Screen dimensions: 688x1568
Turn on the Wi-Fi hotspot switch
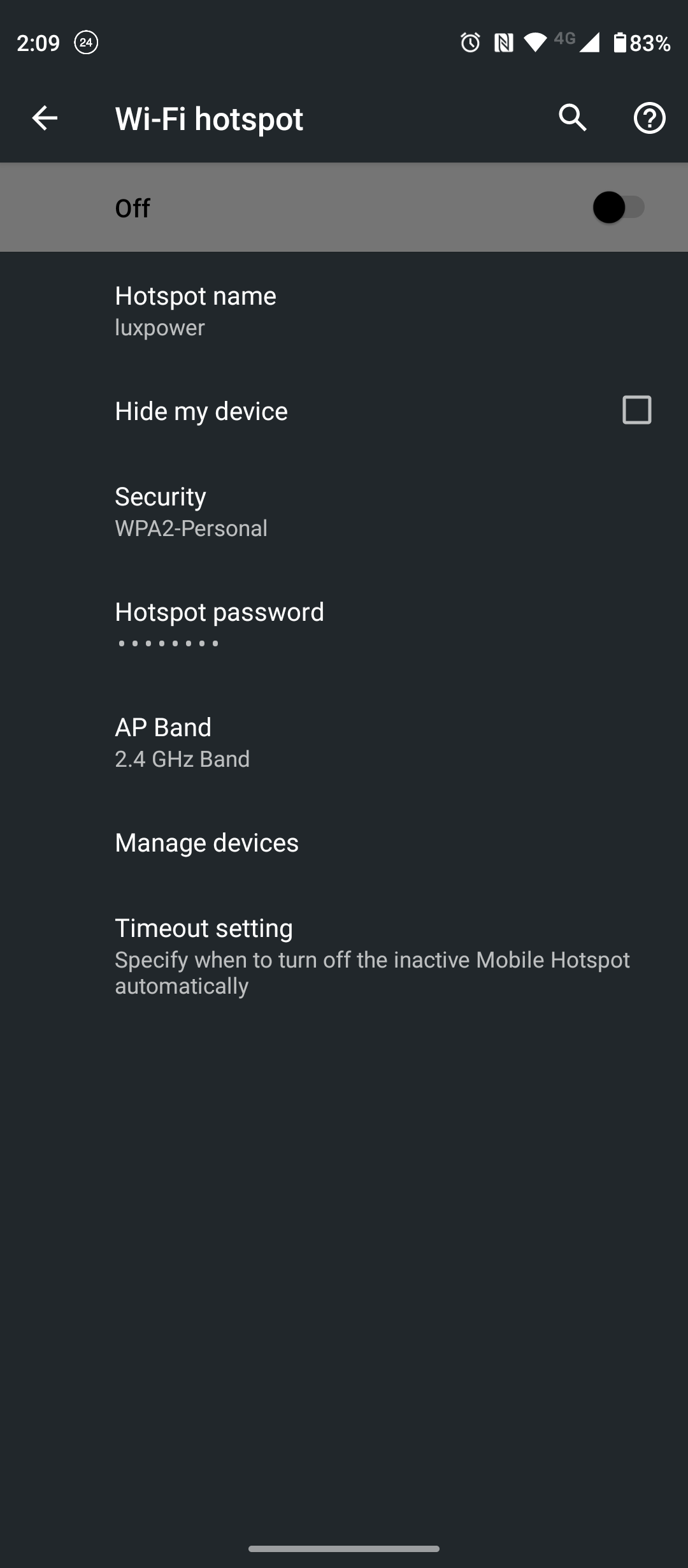point(619,207)
